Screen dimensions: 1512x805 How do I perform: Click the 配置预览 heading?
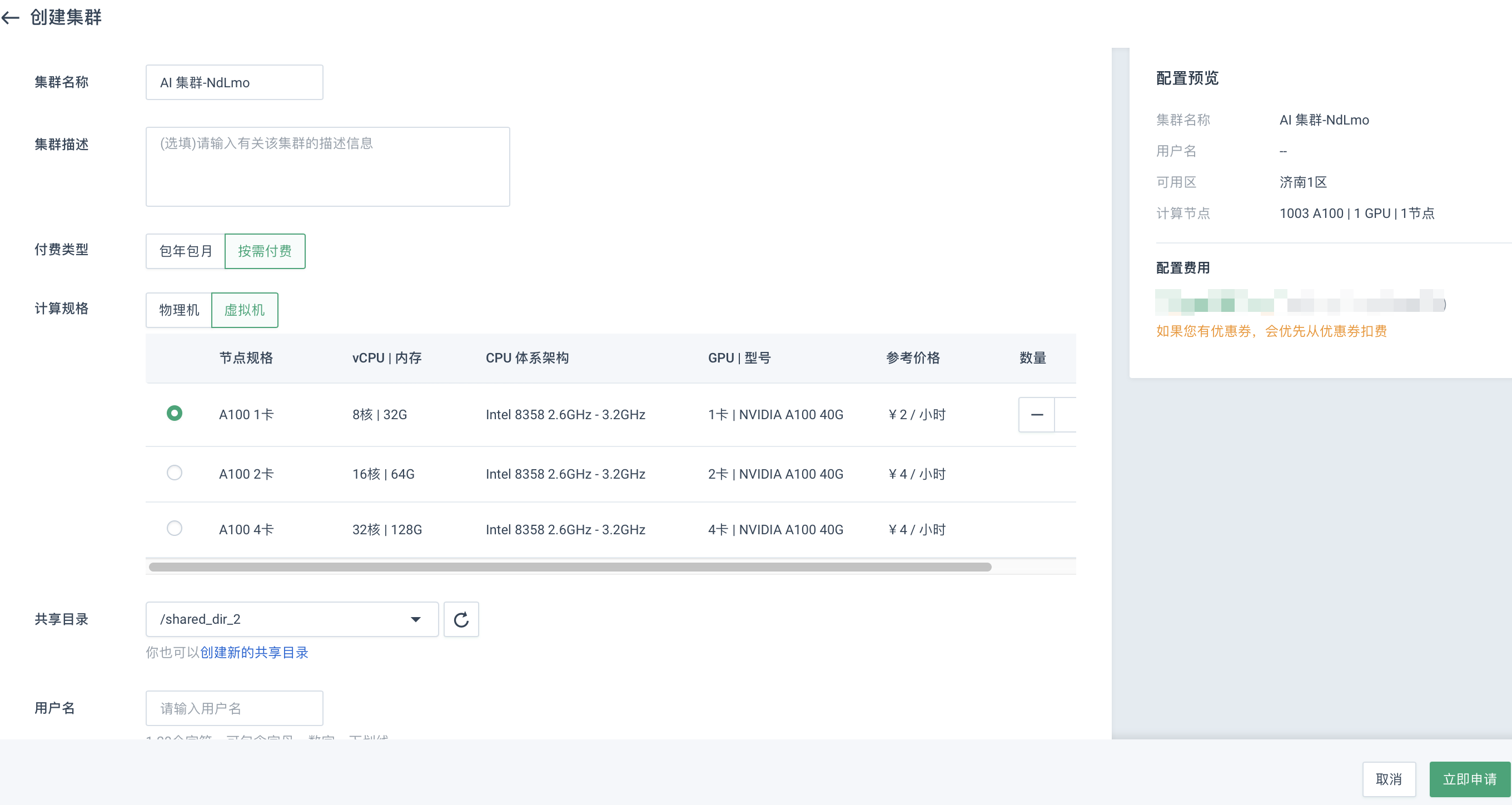(x=1187, y=78)
